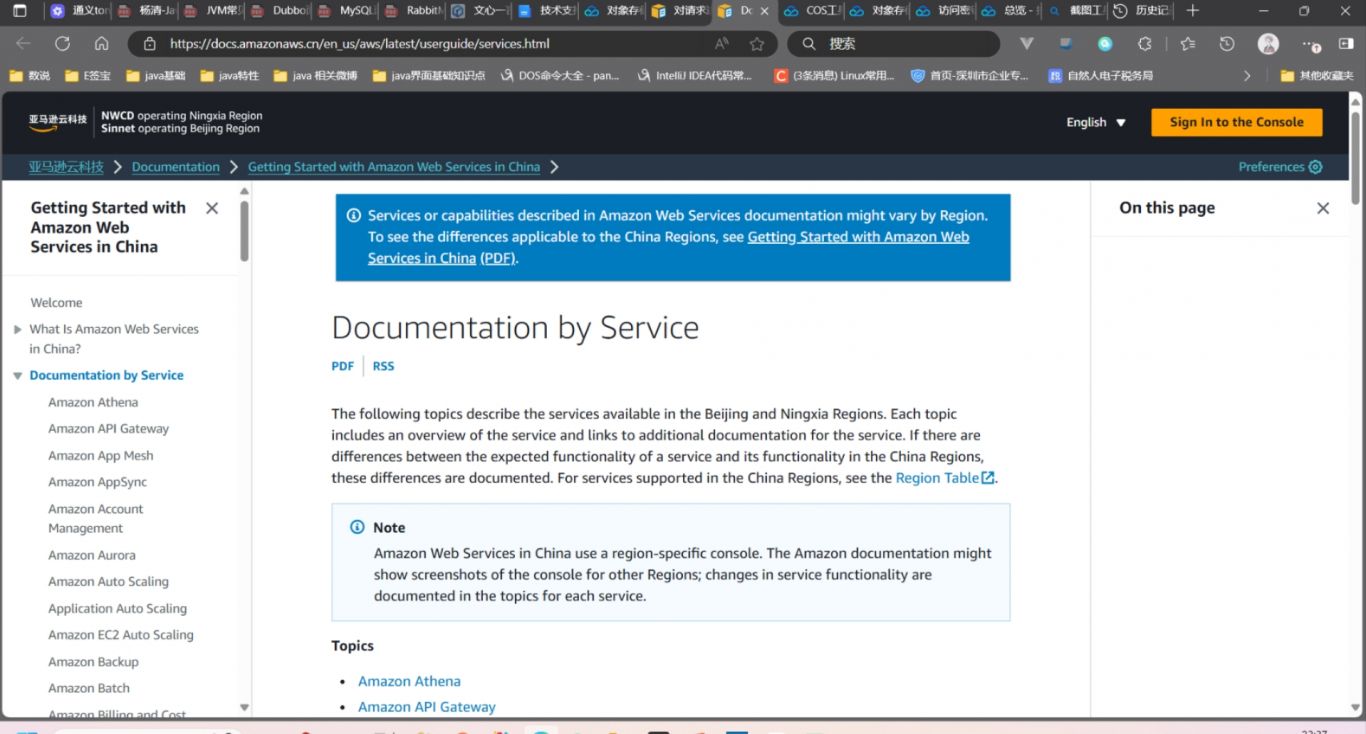1366x734 pixels.
Task: Select Amazon Athena in sidebar tree
Action: pyautogui.click(x=93, y=402)
